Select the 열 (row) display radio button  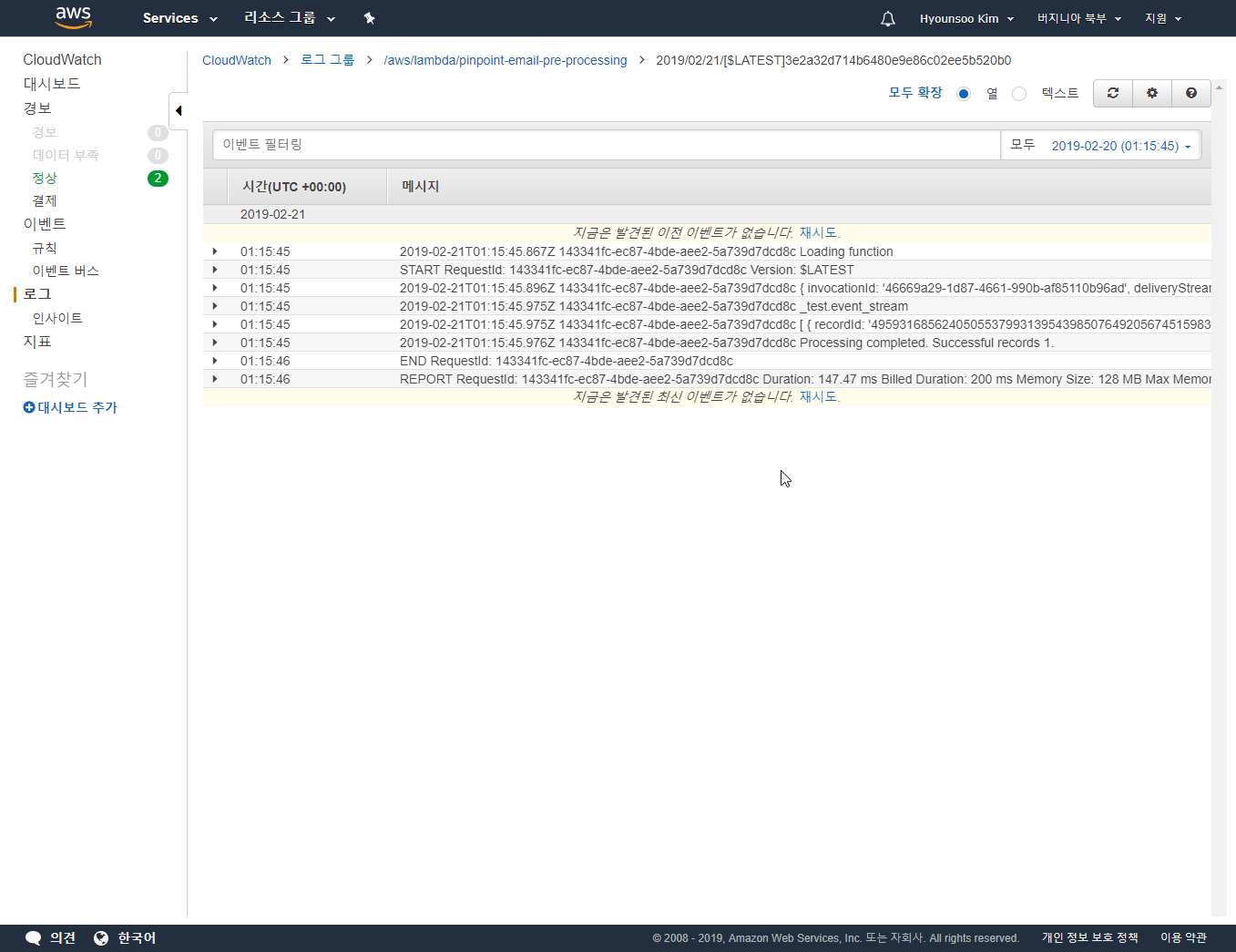(x=964, y=94)
